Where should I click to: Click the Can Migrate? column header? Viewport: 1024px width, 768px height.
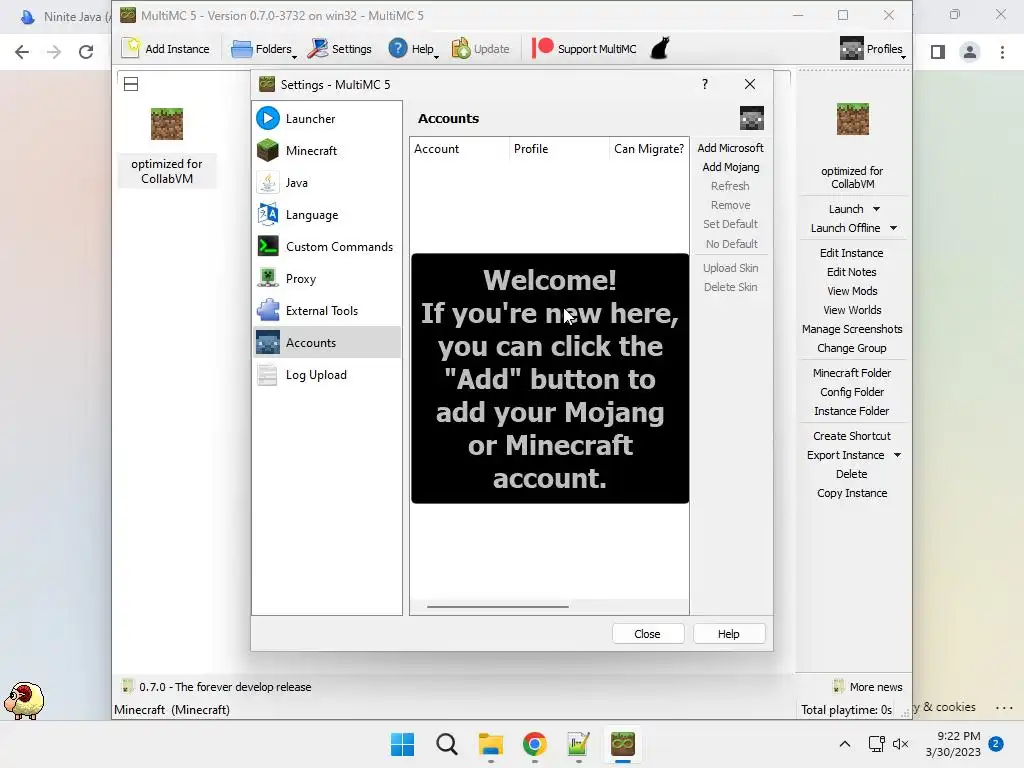pyautogui.click(x=648, y=149)
